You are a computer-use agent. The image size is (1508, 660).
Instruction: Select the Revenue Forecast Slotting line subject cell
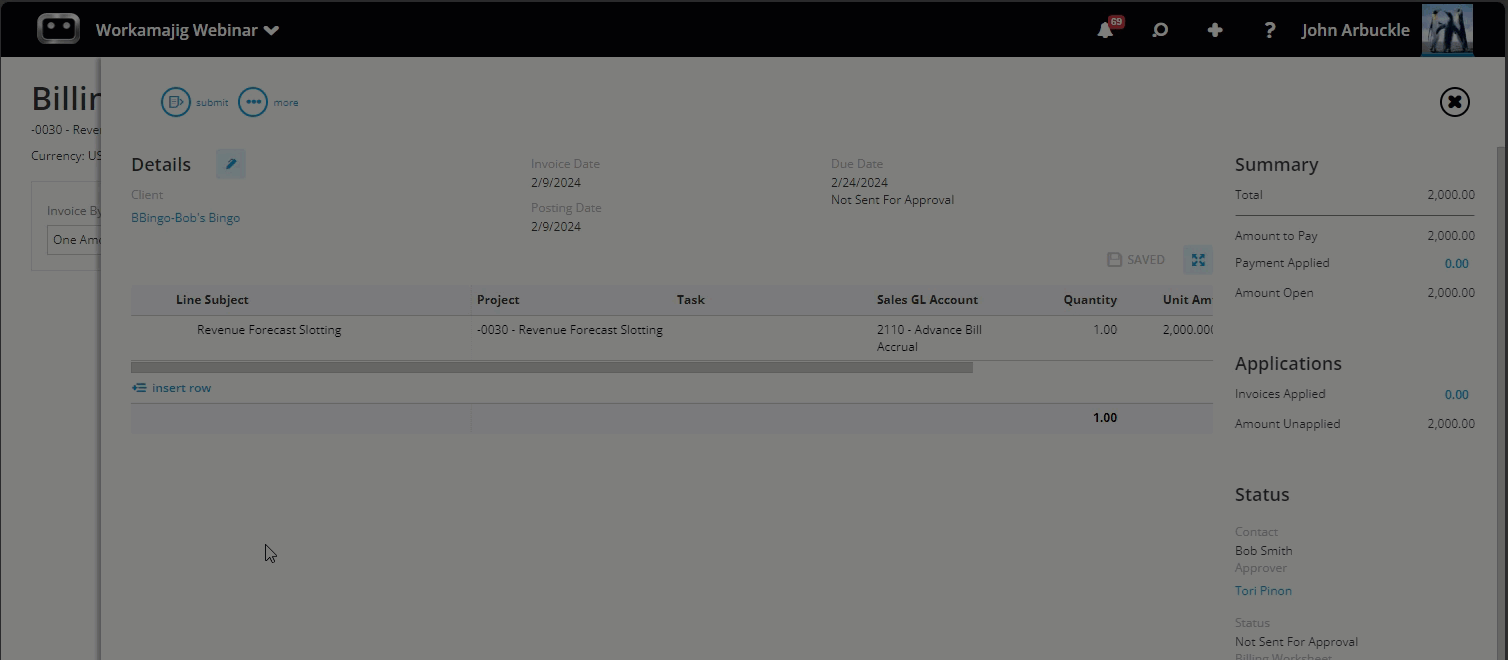(x=269, y=329)
